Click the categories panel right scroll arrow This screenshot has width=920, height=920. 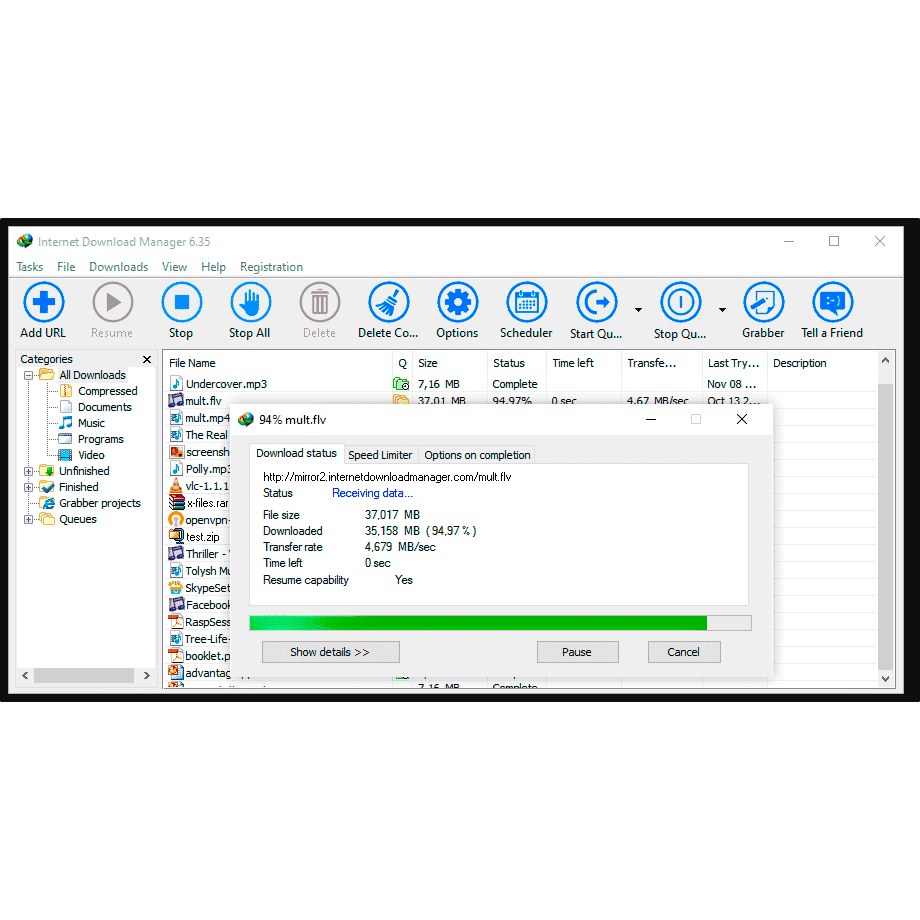coord(147,676)
